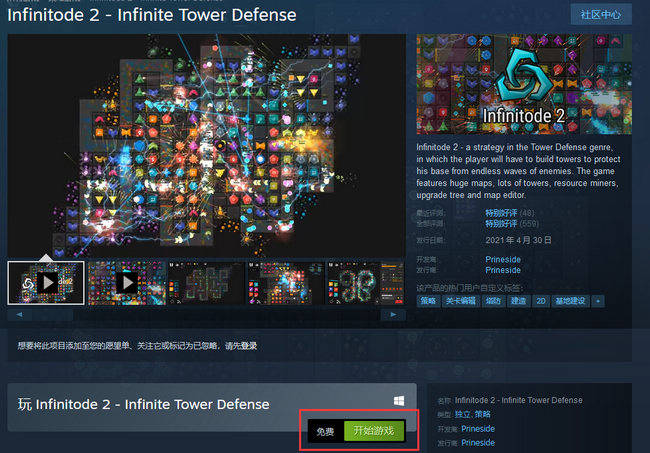The width and height of the screenshot is (650, 453).
Task: Click the Windows platform icon
Action: click(399, 401)
